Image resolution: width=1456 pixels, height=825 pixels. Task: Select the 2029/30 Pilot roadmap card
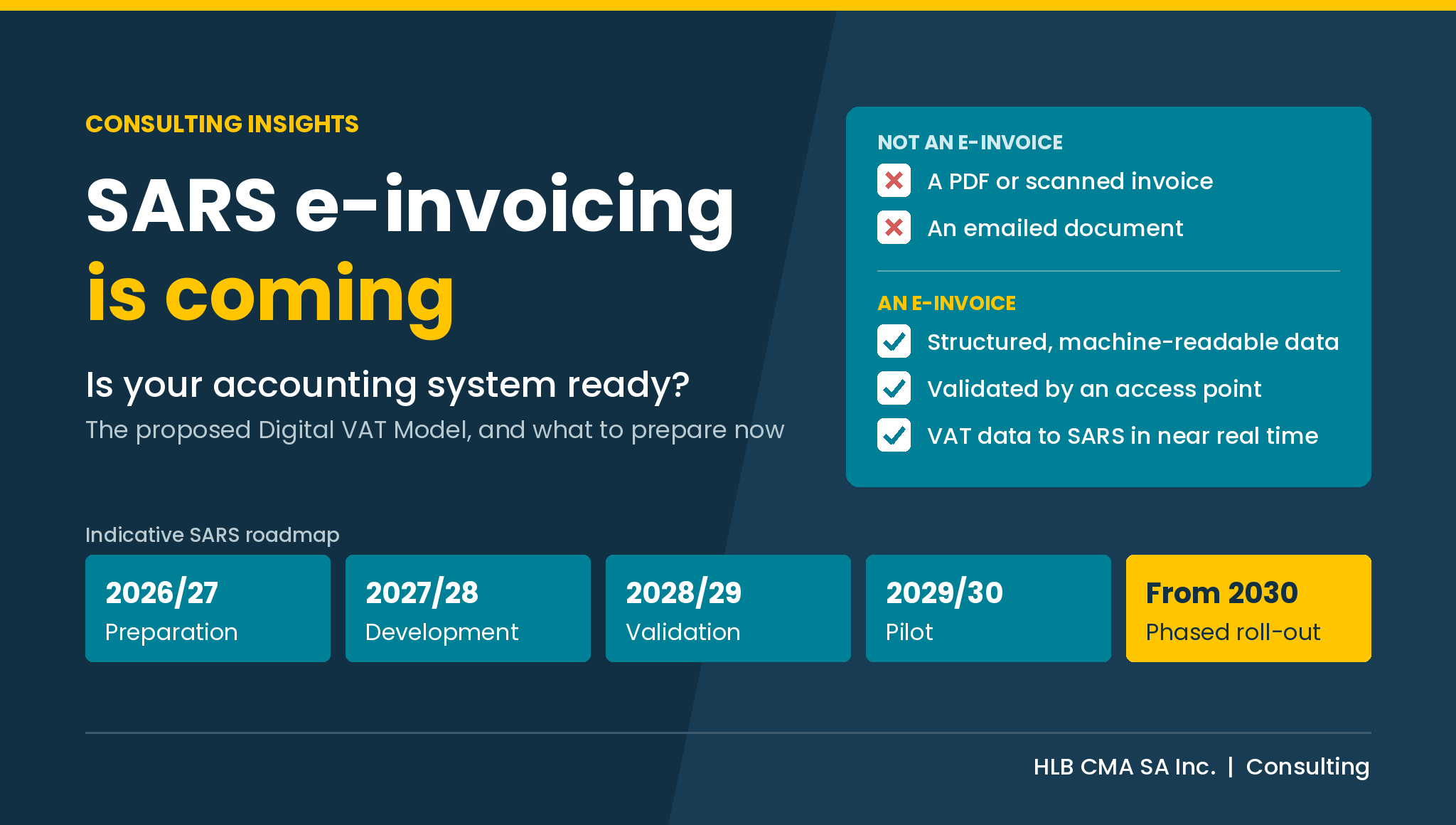click(988, 608)
